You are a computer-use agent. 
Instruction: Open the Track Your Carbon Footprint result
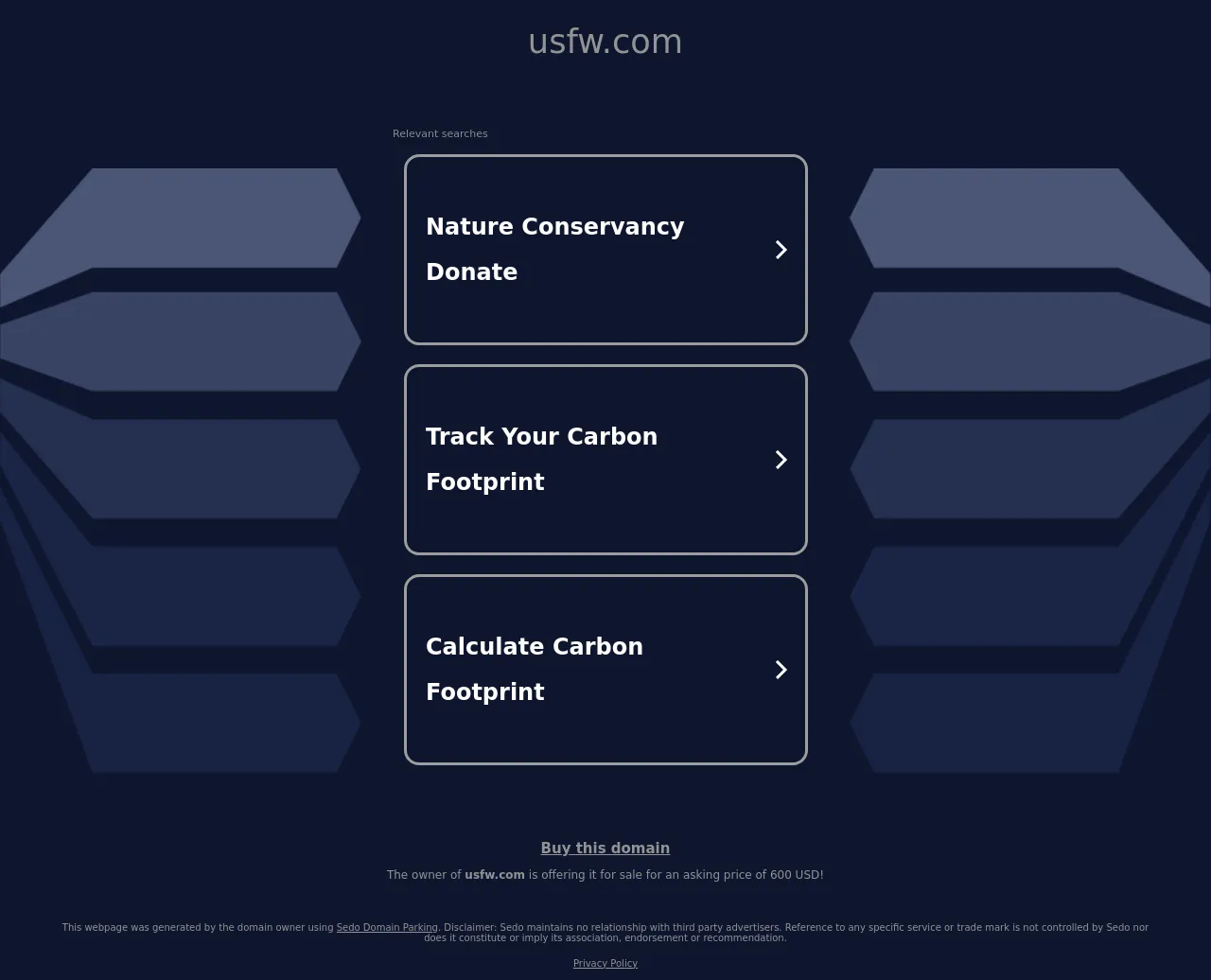[x=605, y=460]
